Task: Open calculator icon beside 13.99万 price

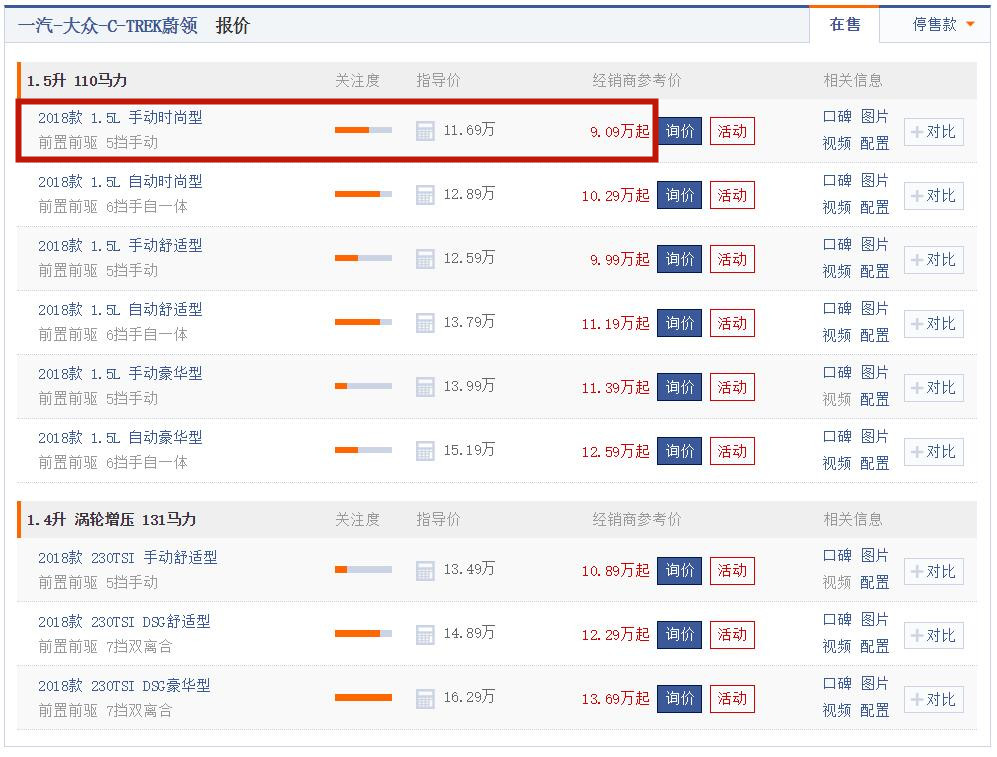Action: pos(425,386)
